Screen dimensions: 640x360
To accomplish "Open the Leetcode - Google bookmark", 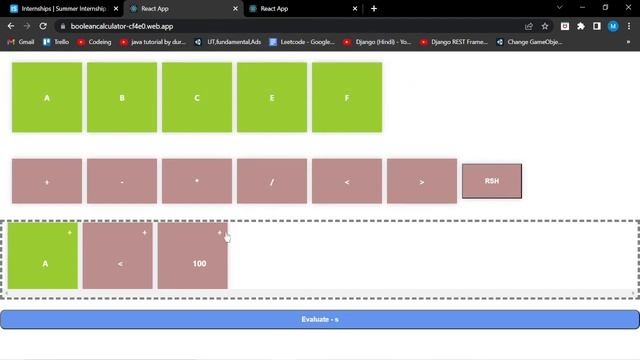I will [x=302, y=42].
